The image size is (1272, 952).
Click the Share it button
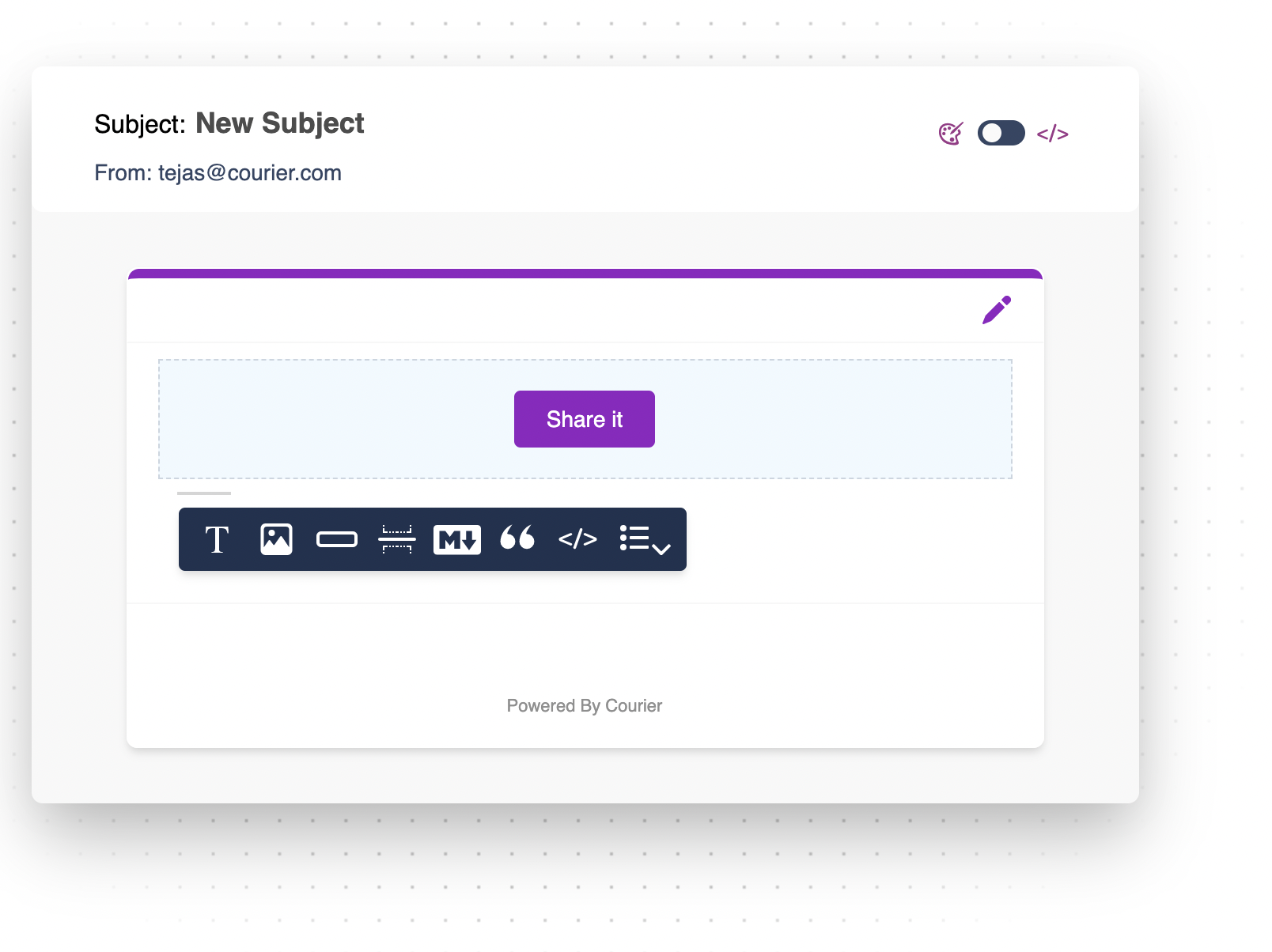(x=585, y=419)
